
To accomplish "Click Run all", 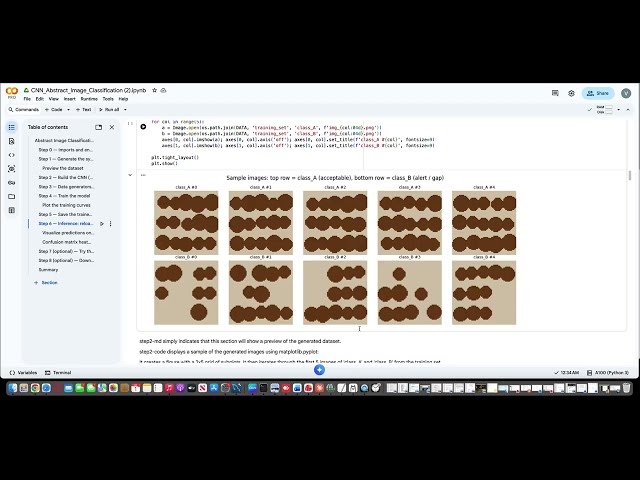I will (x=109, y=110).
